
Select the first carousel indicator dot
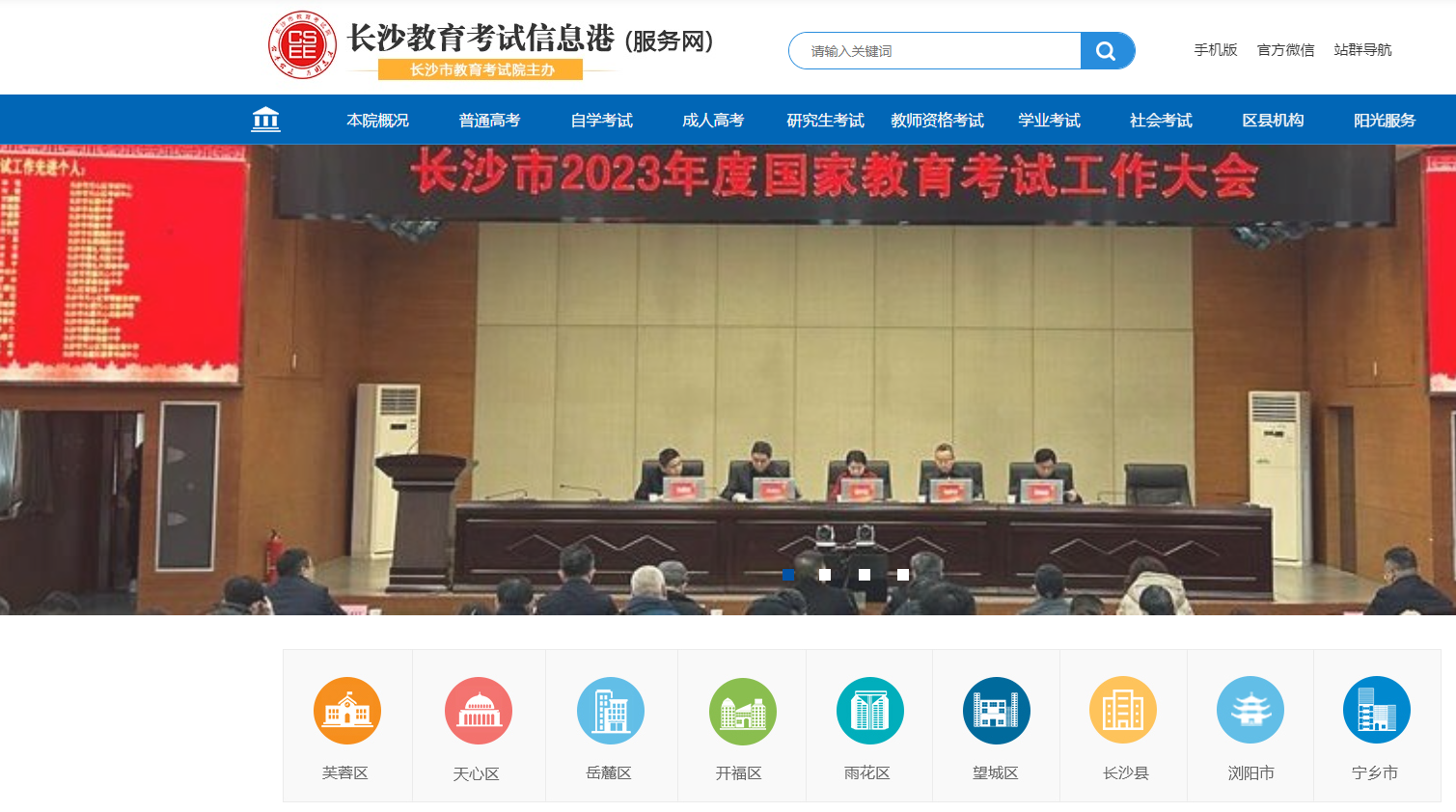(788, 574)
